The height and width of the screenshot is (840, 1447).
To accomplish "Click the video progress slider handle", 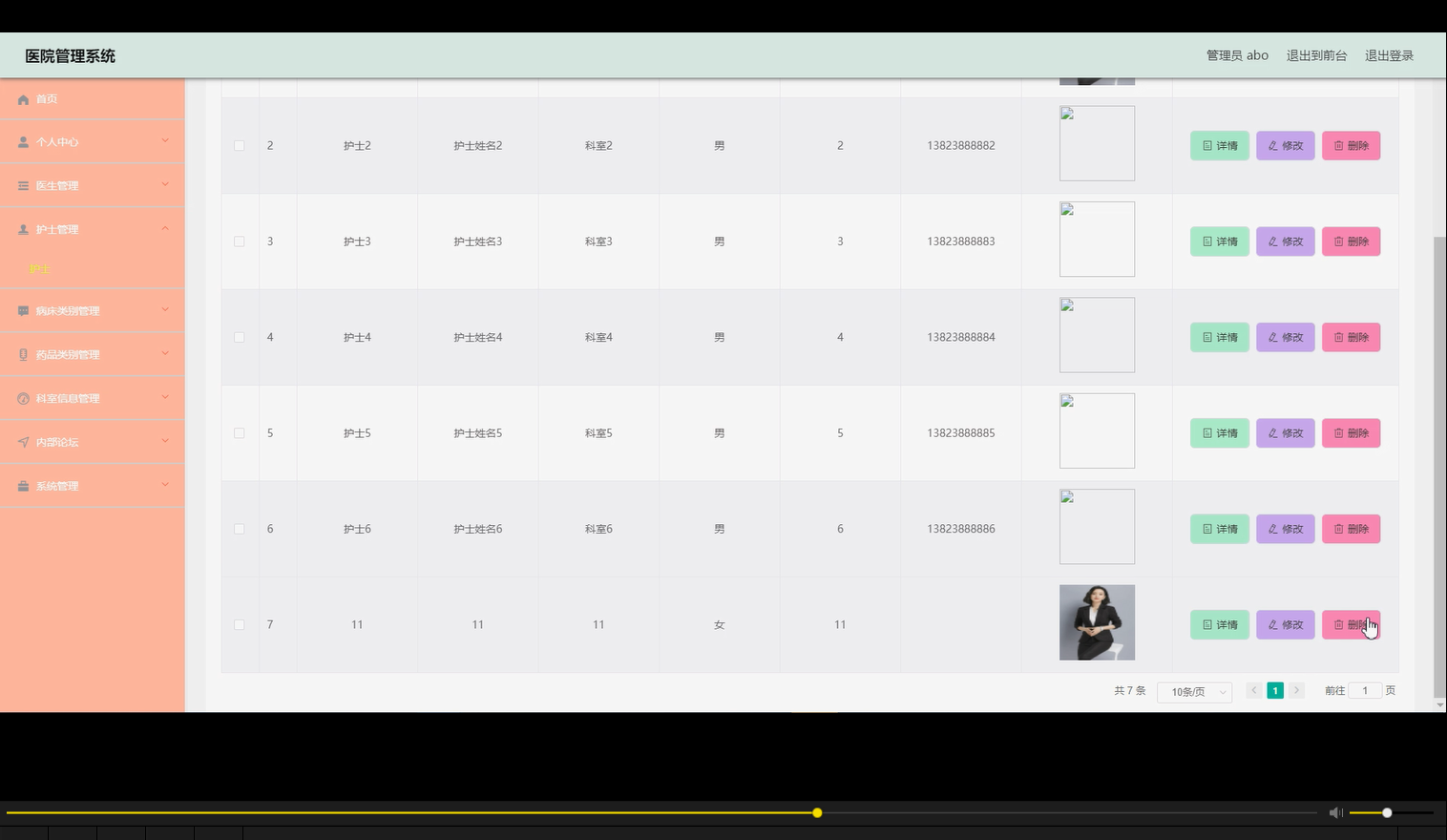I will [817, 813].
